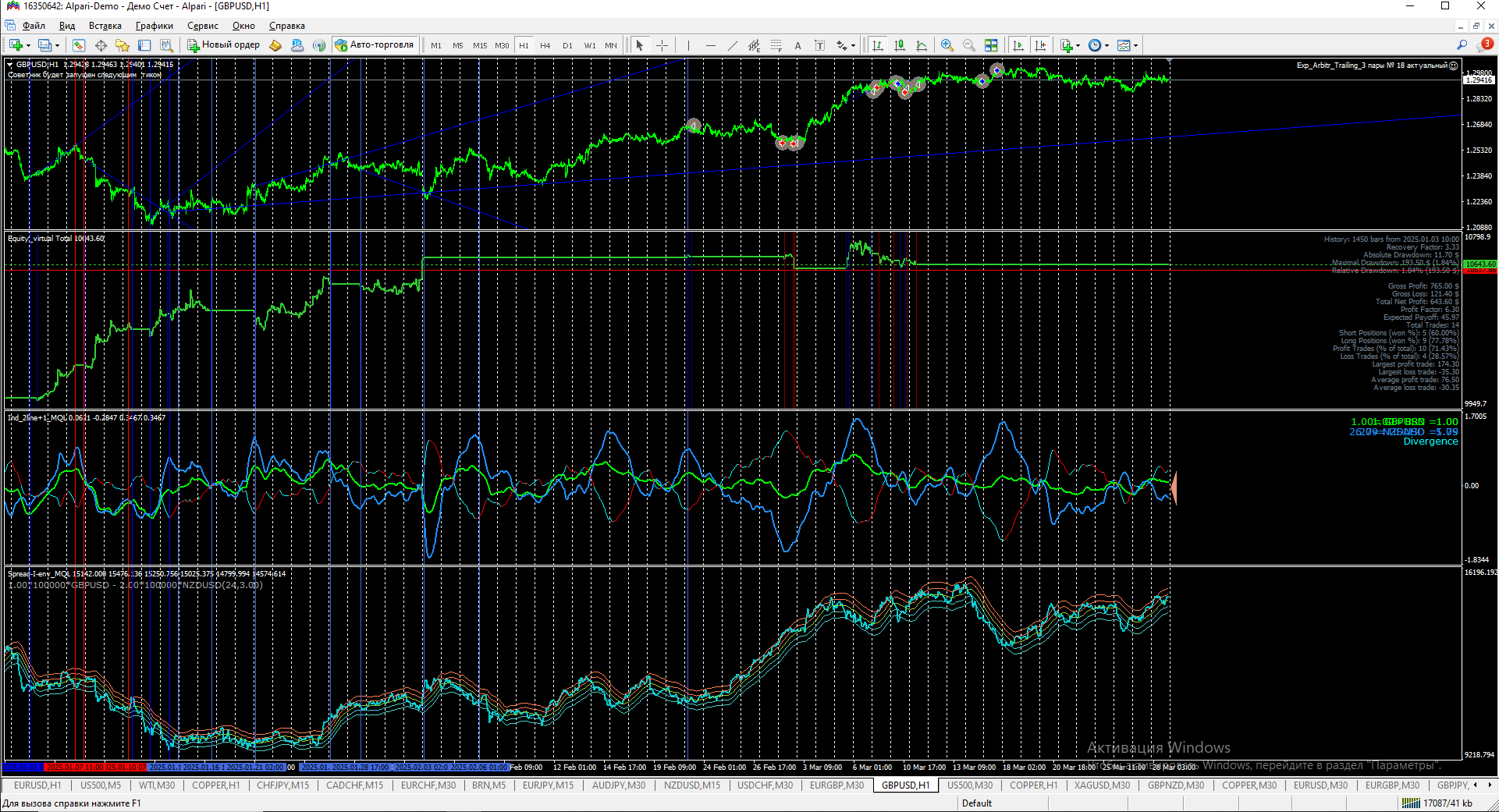Select the Horizontal Line drawing tool
1499x812 pixels.
710,45
